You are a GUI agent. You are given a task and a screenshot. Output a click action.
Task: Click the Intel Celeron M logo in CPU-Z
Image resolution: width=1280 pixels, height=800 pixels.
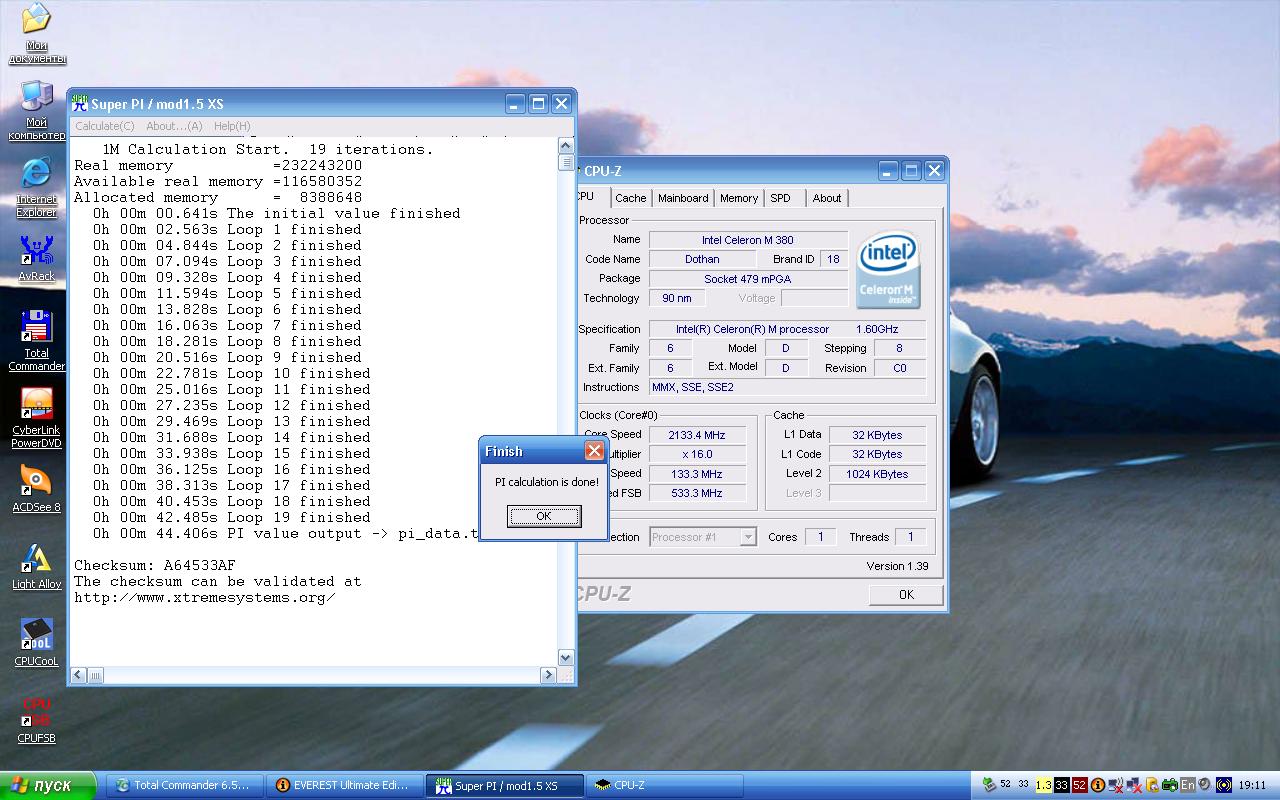(889, 270)
